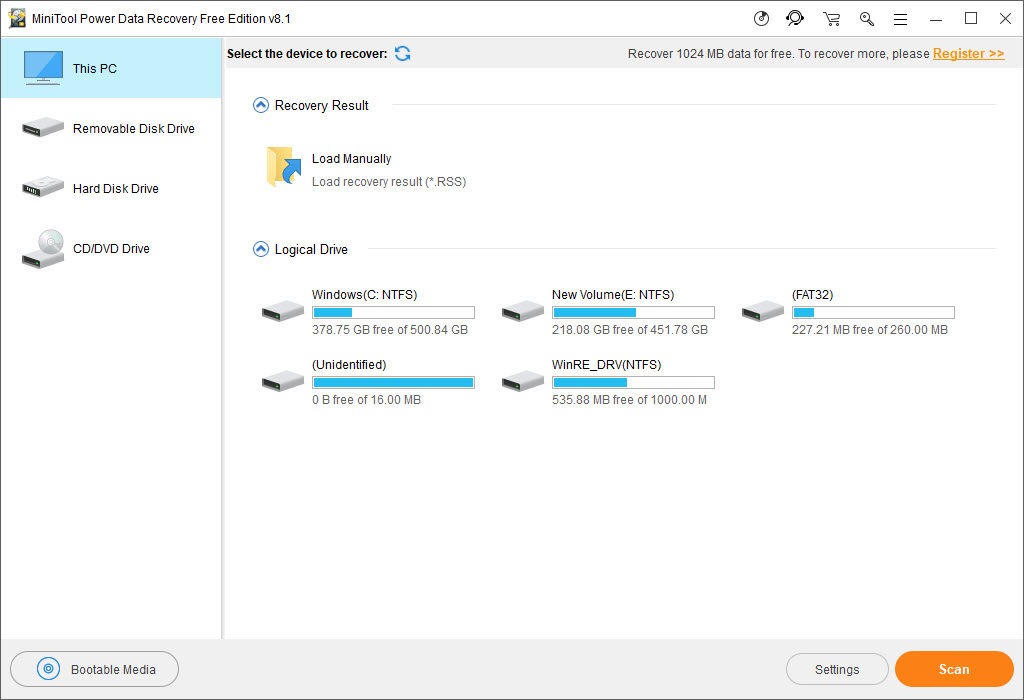Click the bootable disc icon in title bar
The width and height of the screenshot is (1024, 700).
761,19
